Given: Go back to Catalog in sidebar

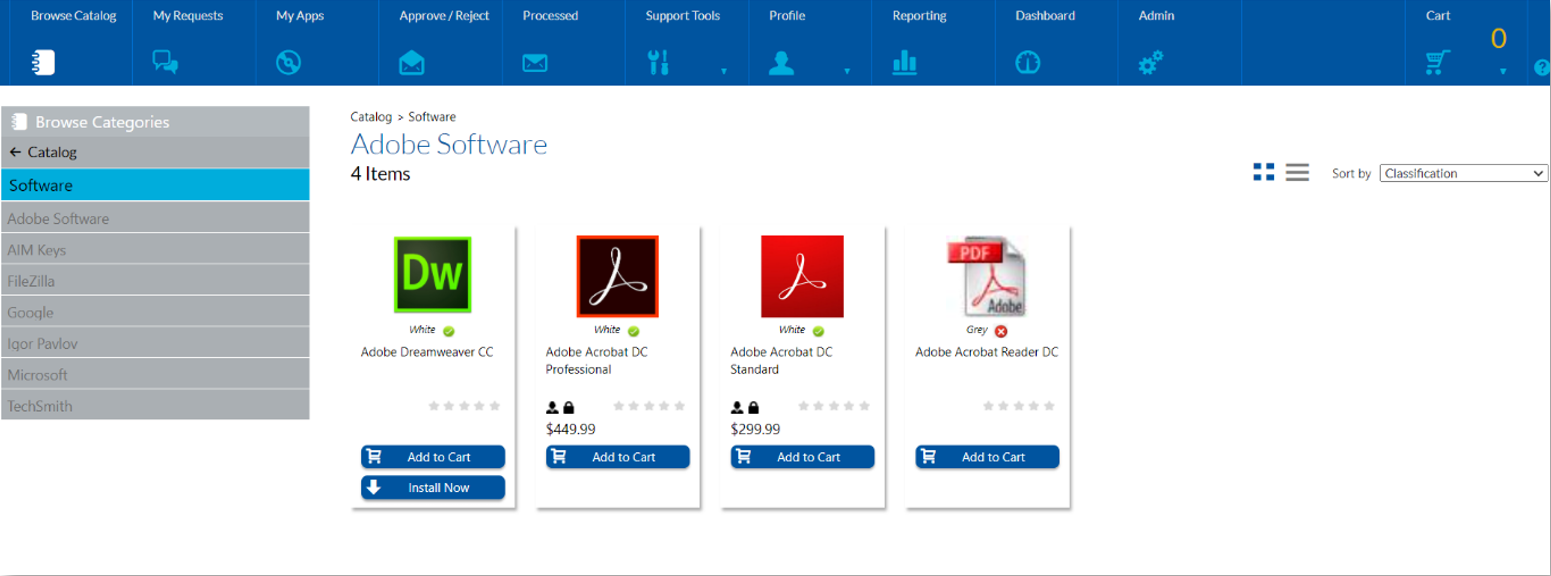Looking at the screenshot, I should [x=43, y=152].
